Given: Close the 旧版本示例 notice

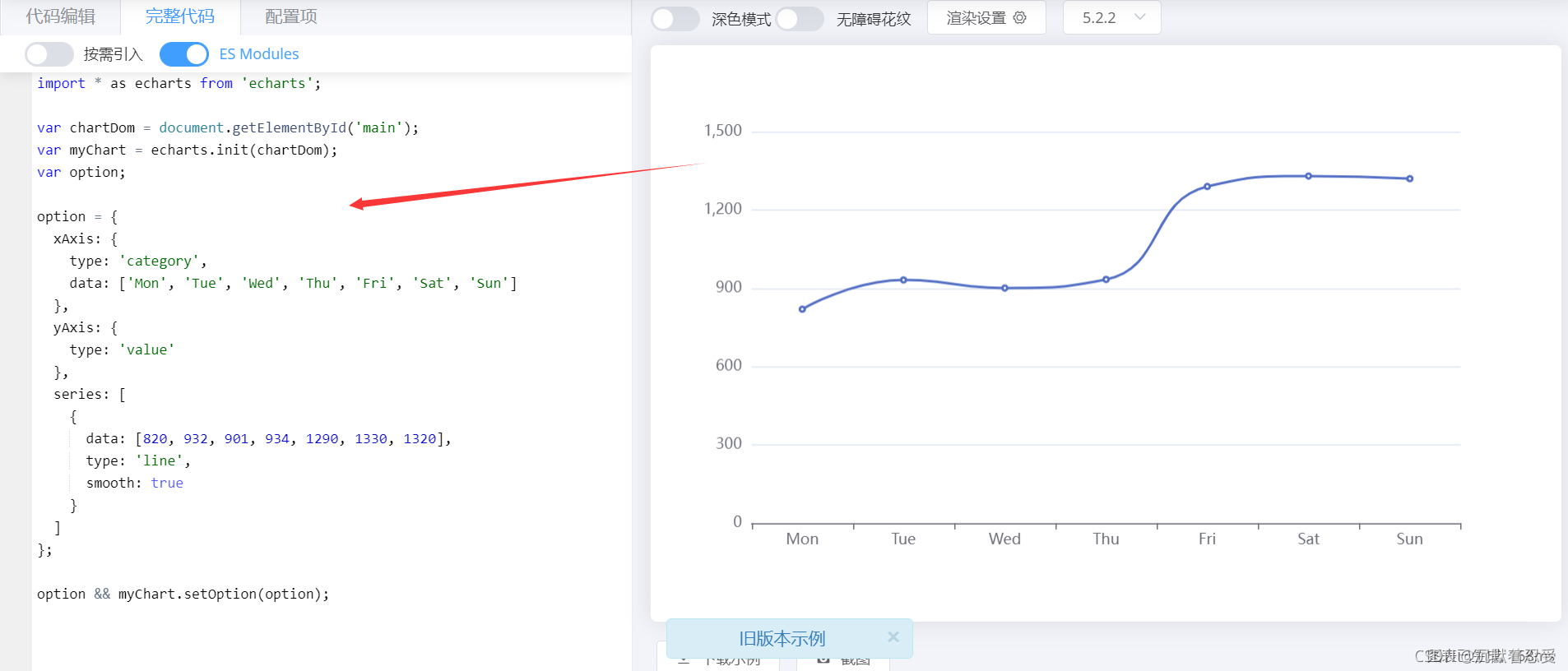Looking at the screenshot, I should tap(893, 636).
